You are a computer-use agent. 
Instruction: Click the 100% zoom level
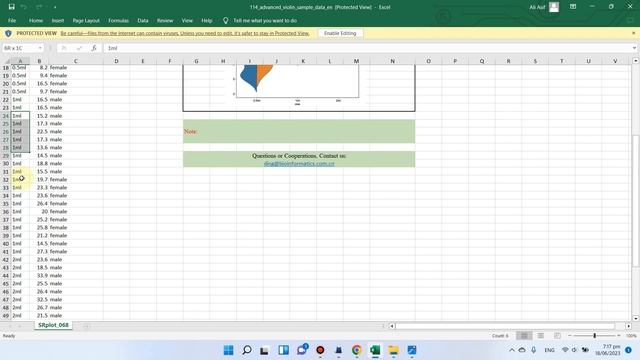point(631,336)
